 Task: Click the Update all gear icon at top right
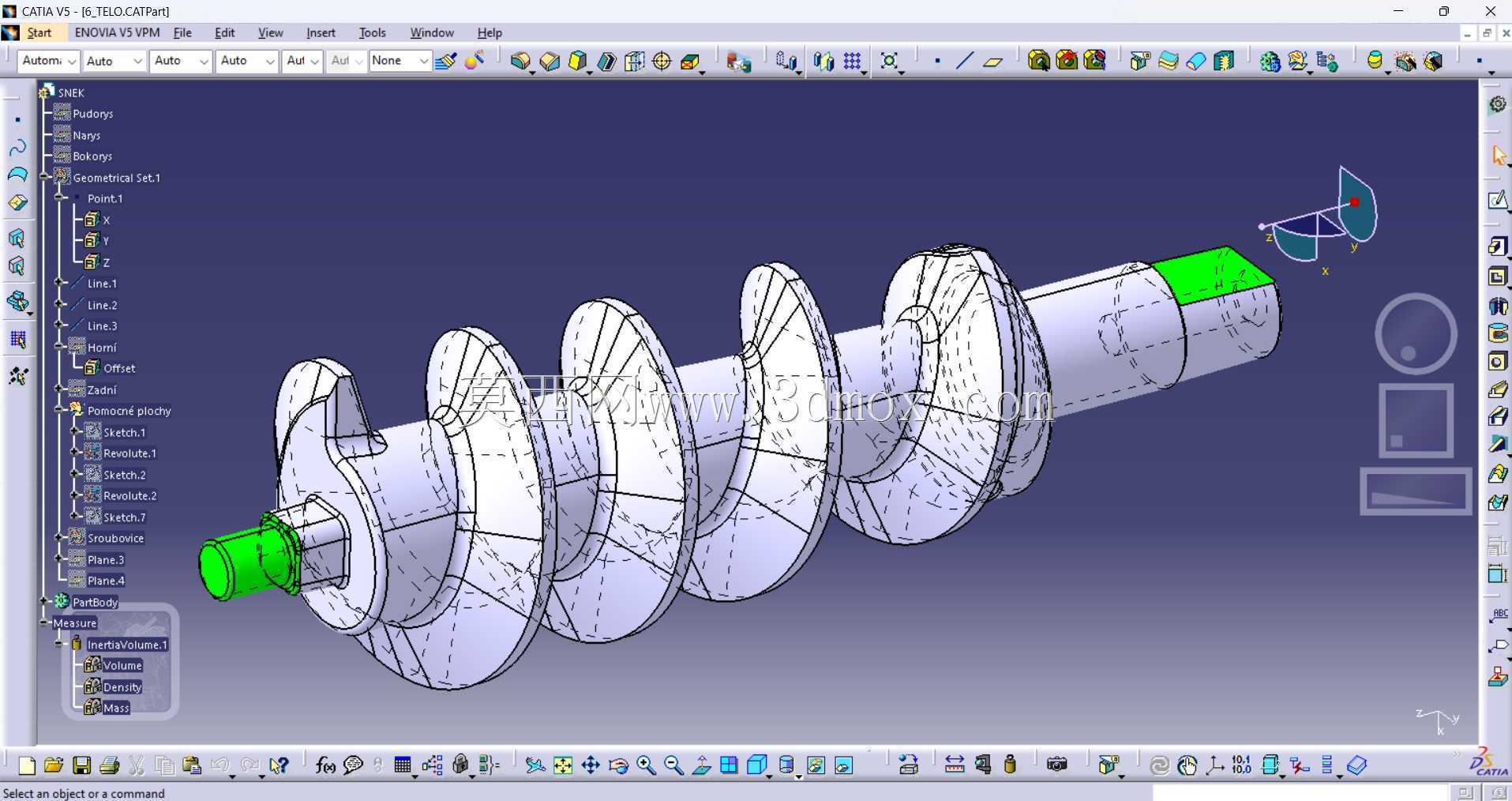1498,104
